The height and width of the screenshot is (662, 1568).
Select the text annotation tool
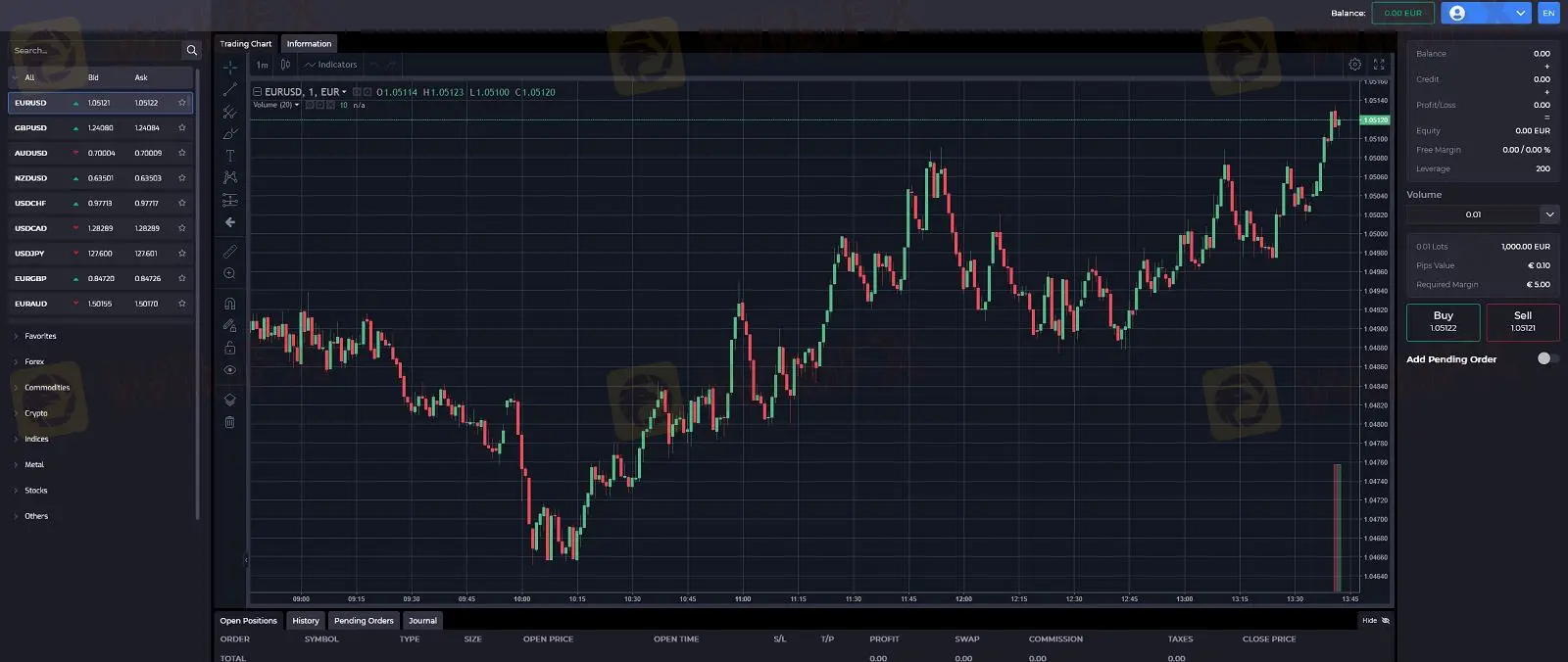[x=230, y=156]
